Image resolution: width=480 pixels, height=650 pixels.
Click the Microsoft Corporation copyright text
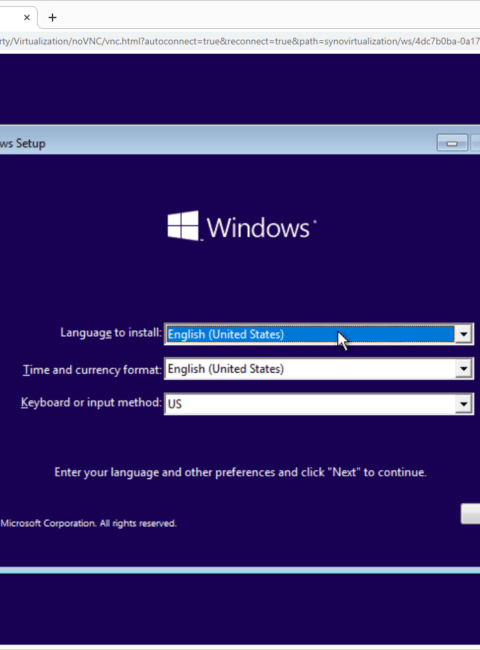[x=88, y=523]
